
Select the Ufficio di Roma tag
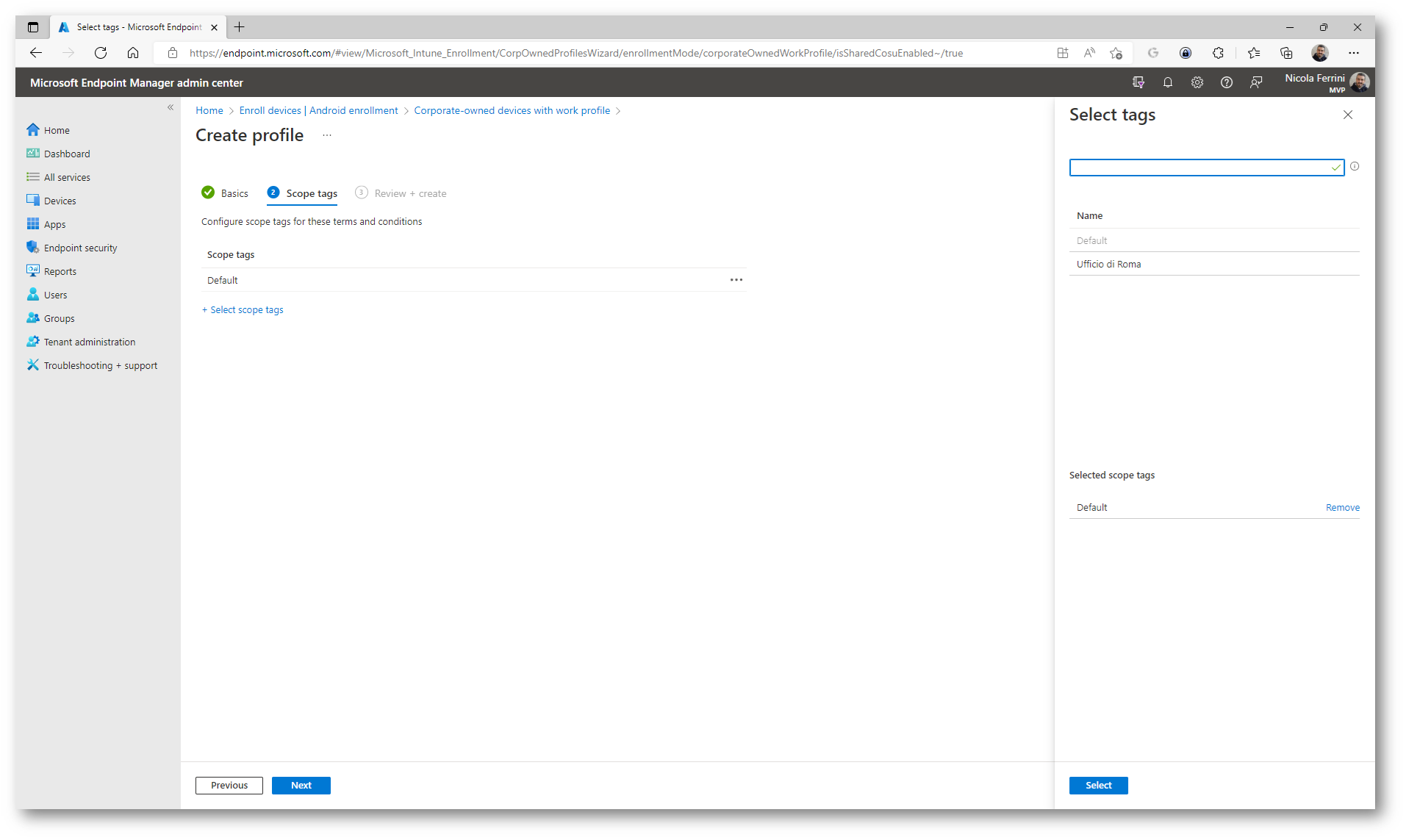(1214, 264)
